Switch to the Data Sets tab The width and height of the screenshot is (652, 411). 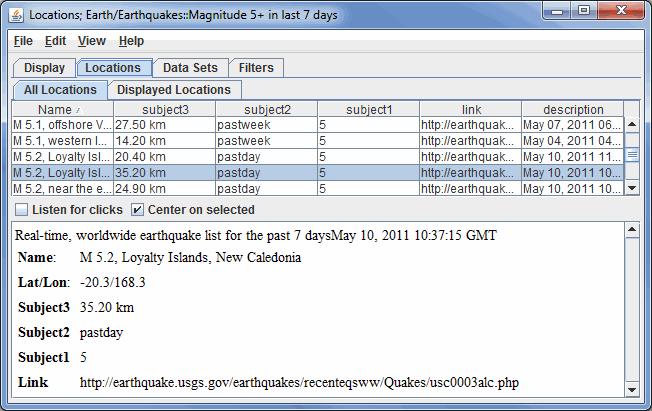coord(190,68)
